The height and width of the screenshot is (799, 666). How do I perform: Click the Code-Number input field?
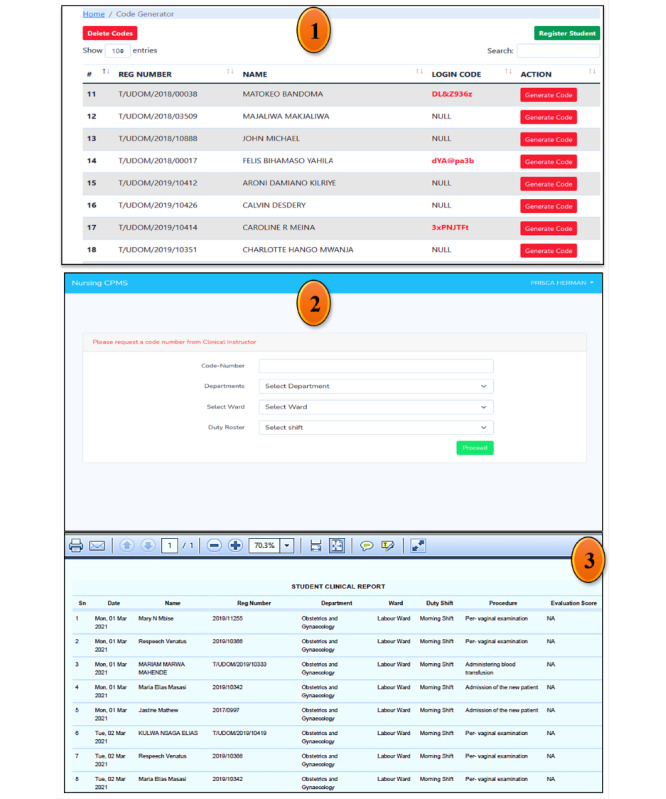point(376,366)
